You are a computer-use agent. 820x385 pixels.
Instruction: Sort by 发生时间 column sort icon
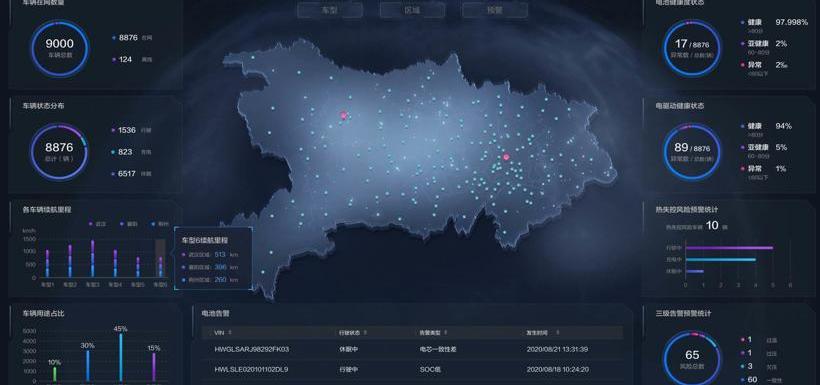(557, 332)
